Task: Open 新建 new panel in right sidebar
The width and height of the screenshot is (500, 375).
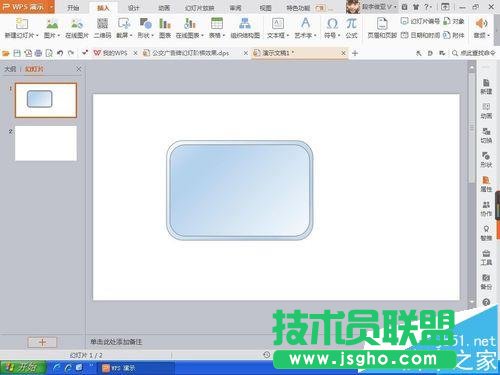Action: [486, 87]
